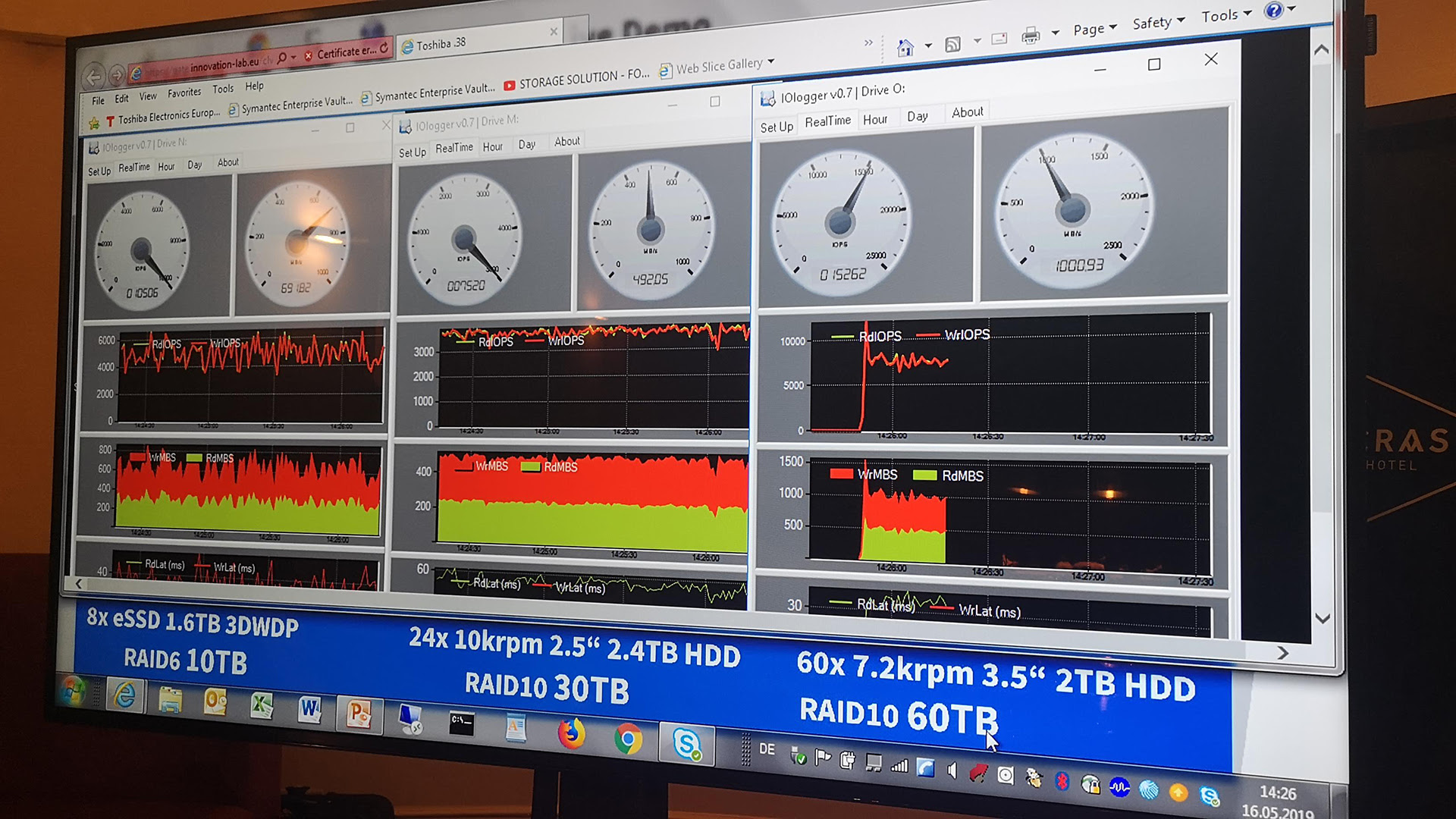Open the Chrome taskbar icon
The height and width of the screenshot is (819, 1456).
pyautogui.click(x=628, y=739)
